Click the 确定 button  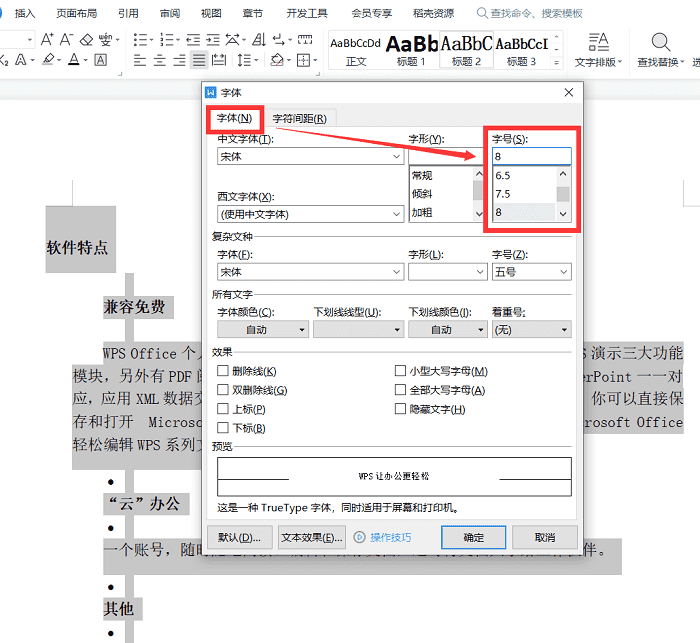point(473,537)
